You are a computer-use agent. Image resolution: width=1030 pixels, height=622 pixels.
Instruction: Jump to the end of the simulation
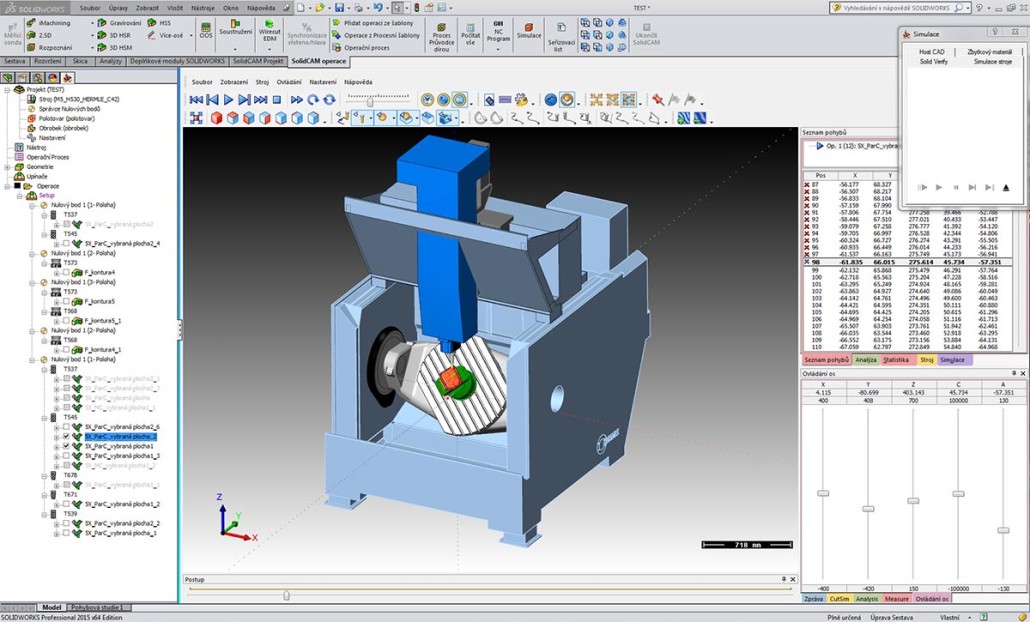(x=261, y=100)
